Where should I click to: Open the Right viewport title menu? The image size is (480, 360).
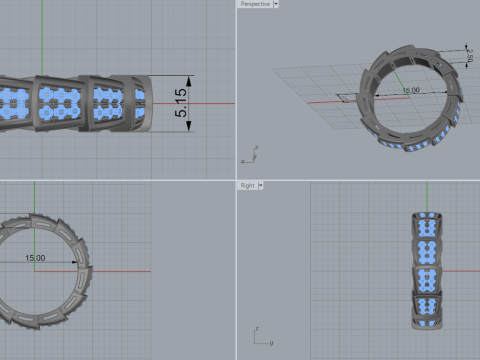click(247, 186)
